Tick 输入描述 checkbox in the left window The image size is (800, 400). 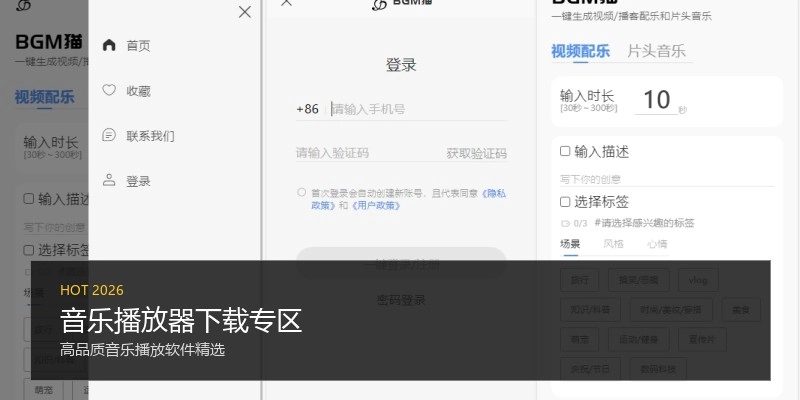click(29, 198)
